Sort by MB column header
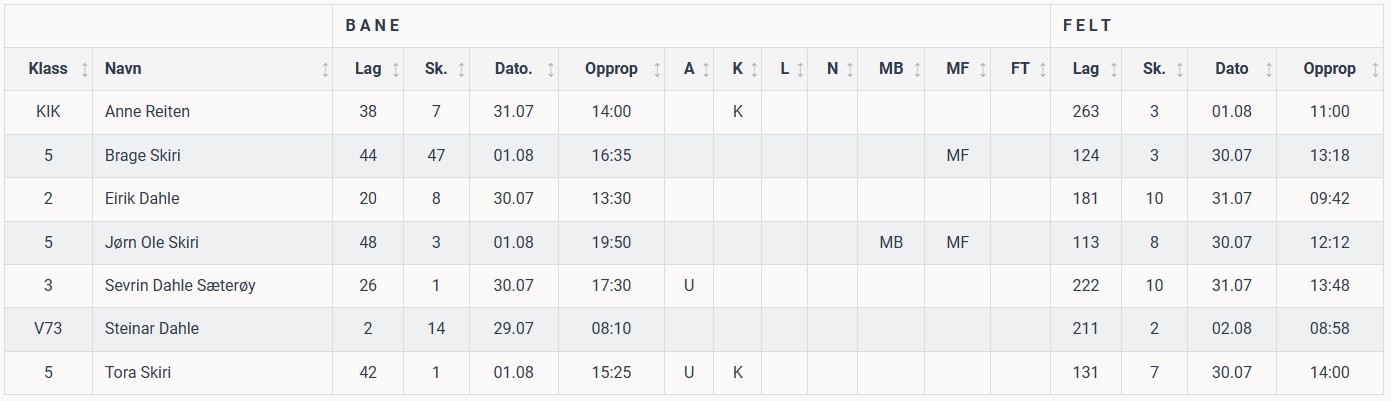 point(891,69)
